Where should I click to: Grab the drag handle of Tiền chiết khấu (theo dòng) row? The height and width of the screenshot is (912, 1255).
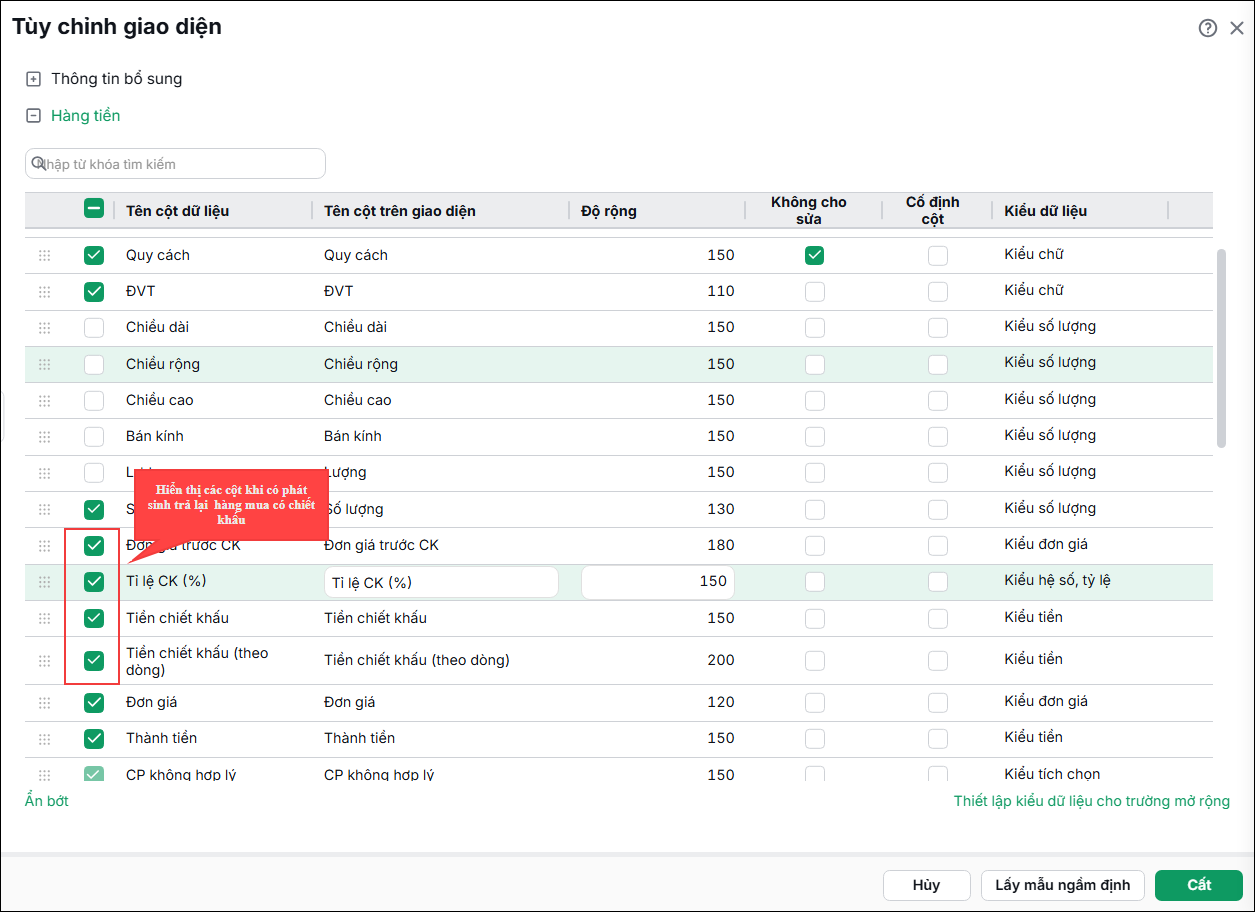click(44, 661)
